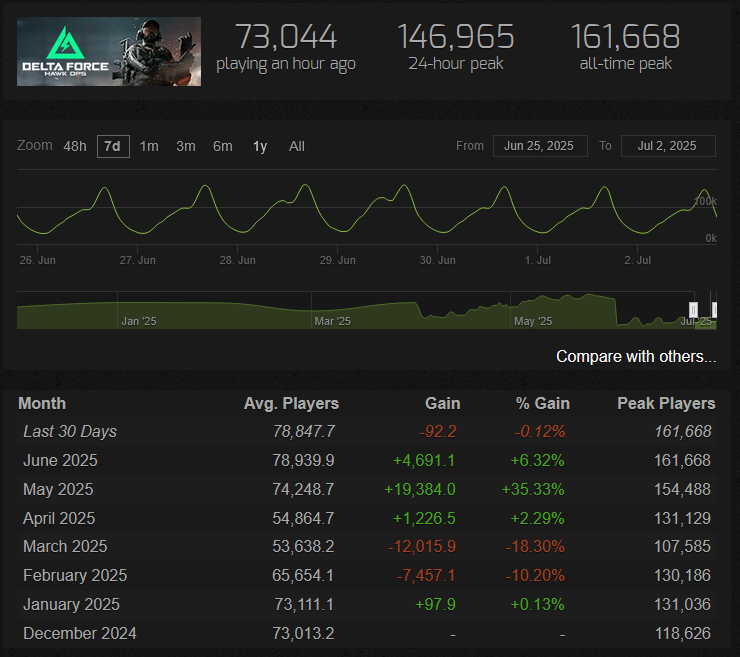Select the 1m zoom range

coord(149,146)
